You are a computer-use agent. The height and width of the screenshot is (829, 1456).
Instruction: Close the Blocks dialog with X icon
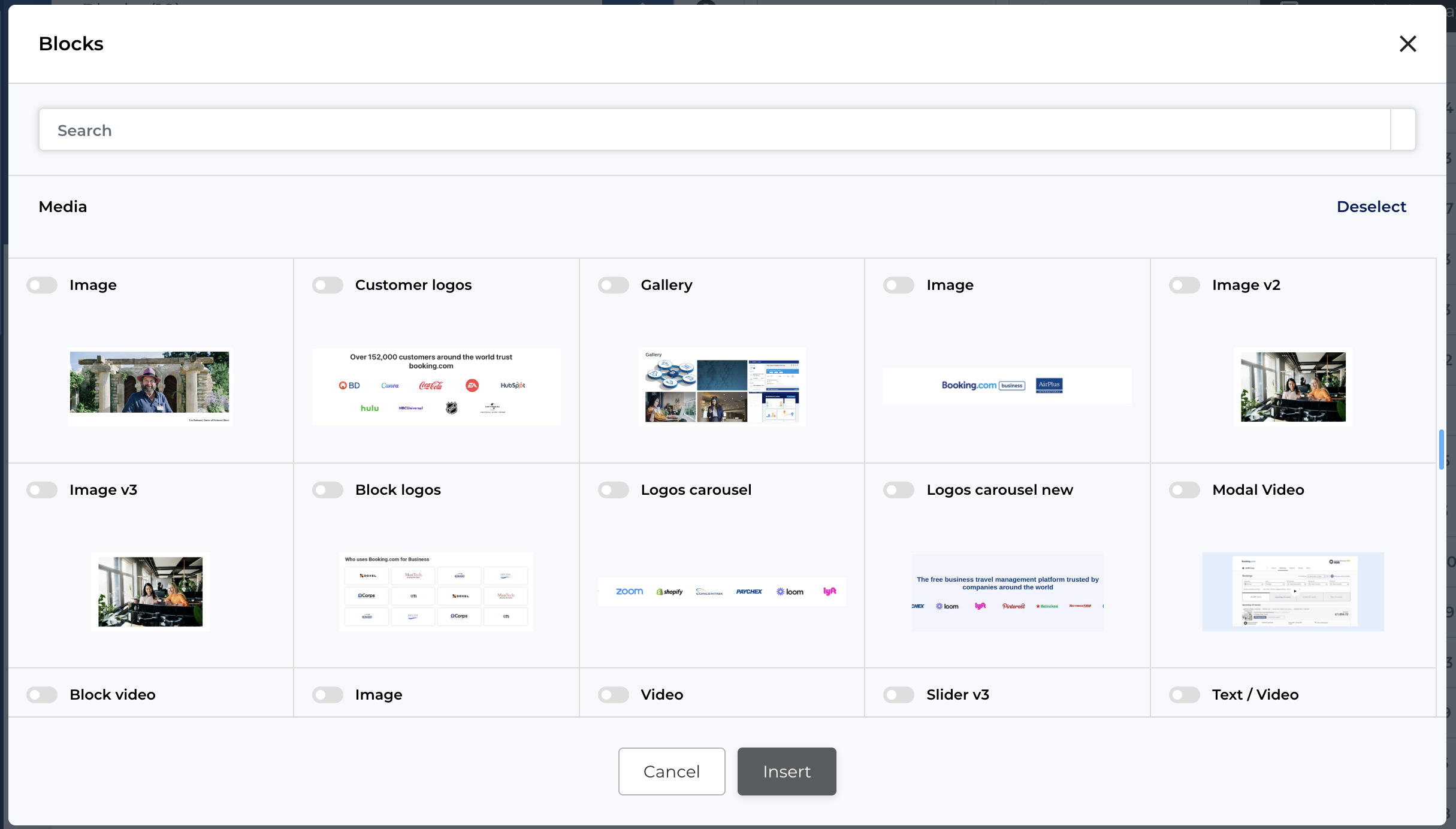[1407, 44]
